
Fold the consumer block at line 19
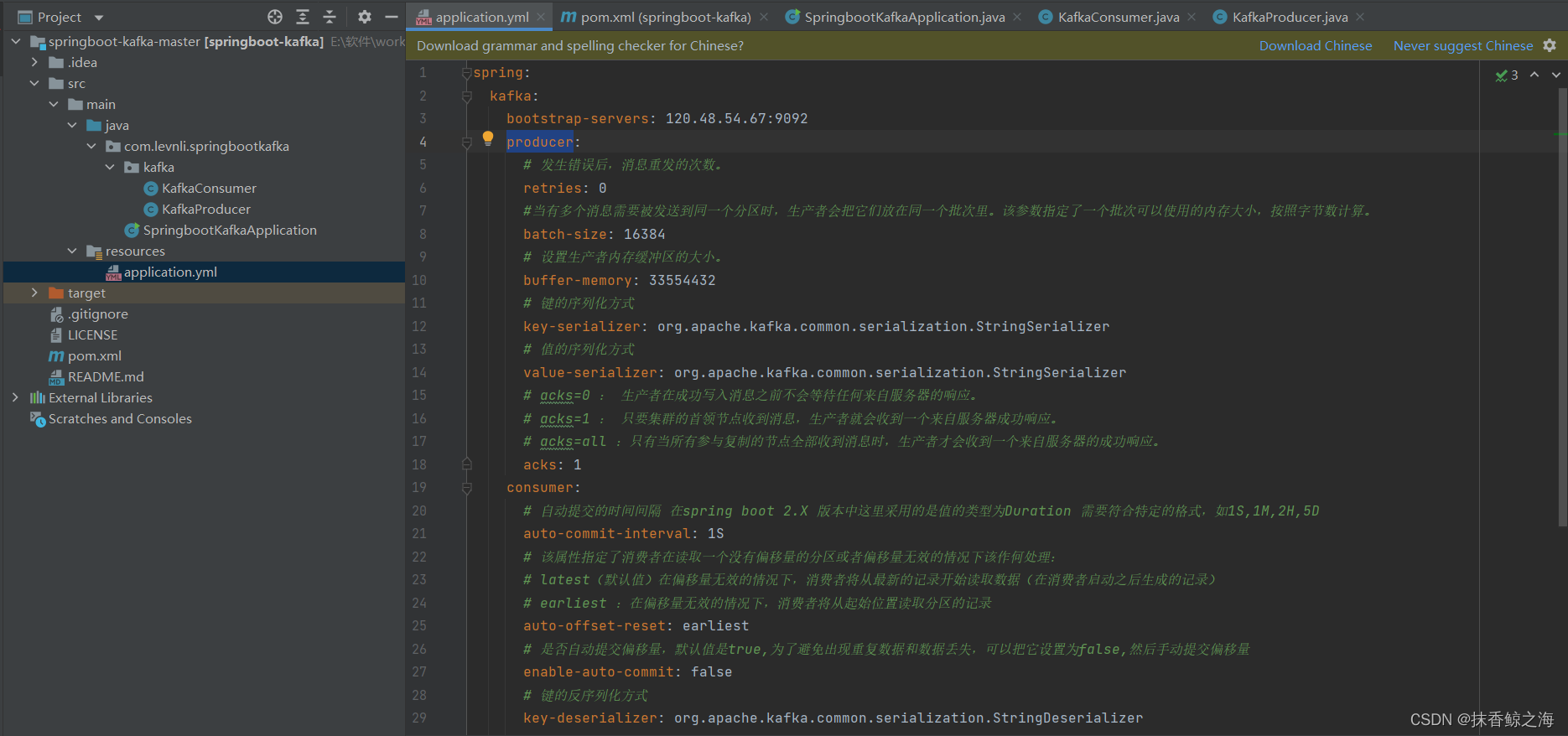pos(467,488)
